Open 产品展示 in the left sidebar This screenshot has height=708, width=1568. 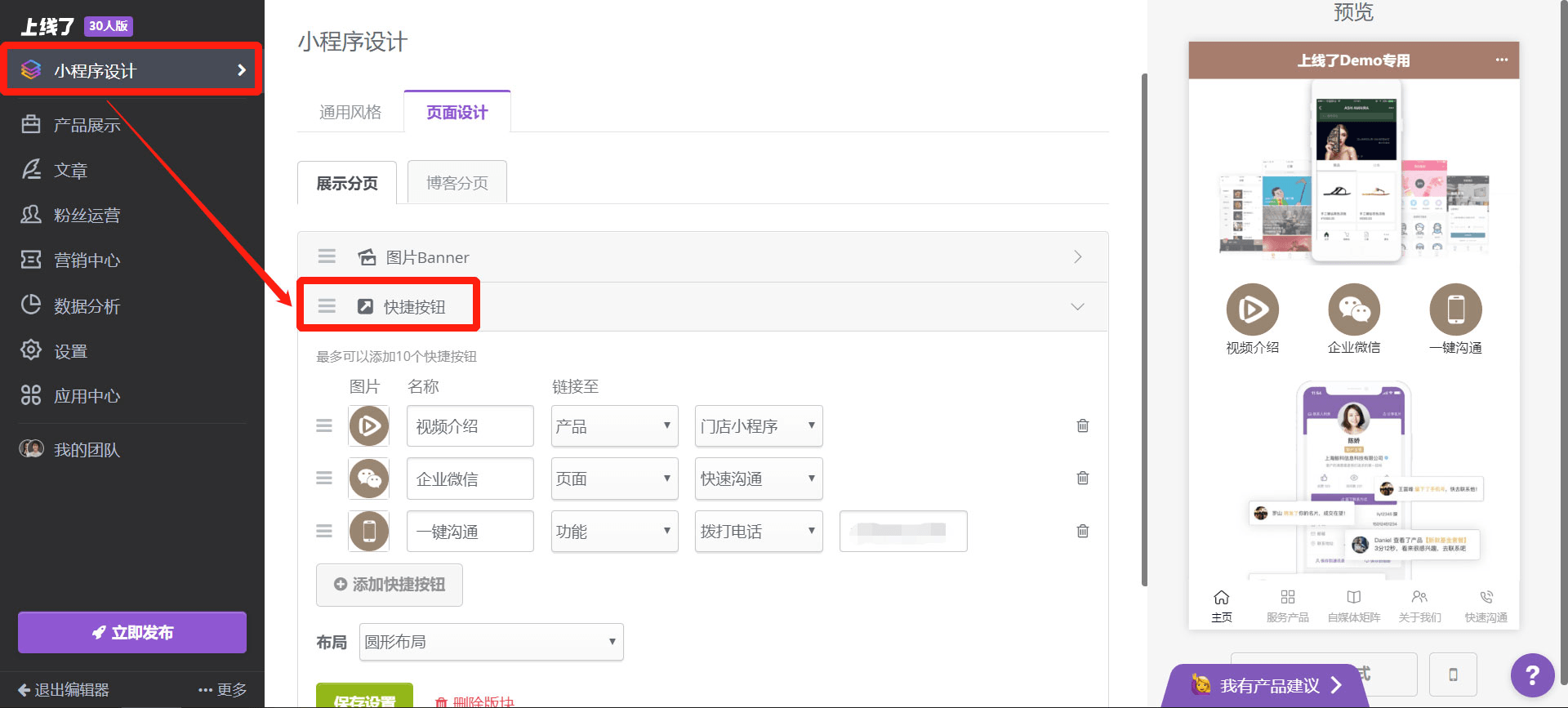pyautogui.click(x=87, y=125)
